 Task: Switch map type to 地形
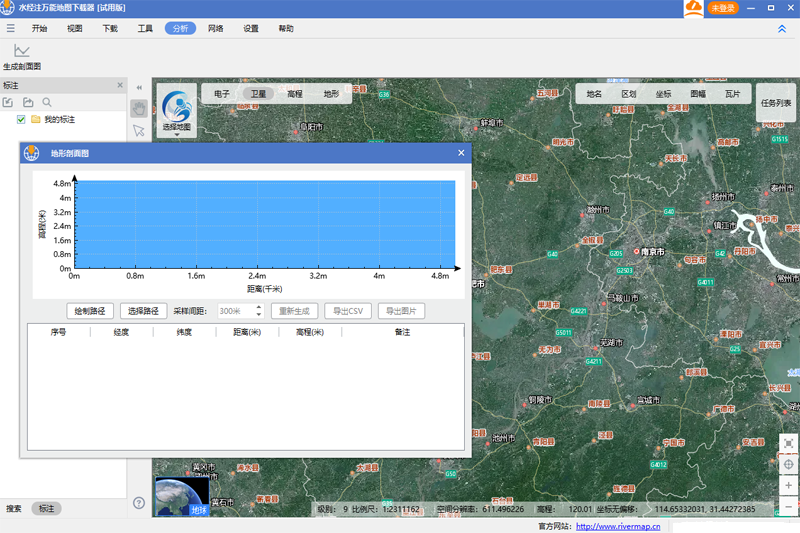click(331, 94)
